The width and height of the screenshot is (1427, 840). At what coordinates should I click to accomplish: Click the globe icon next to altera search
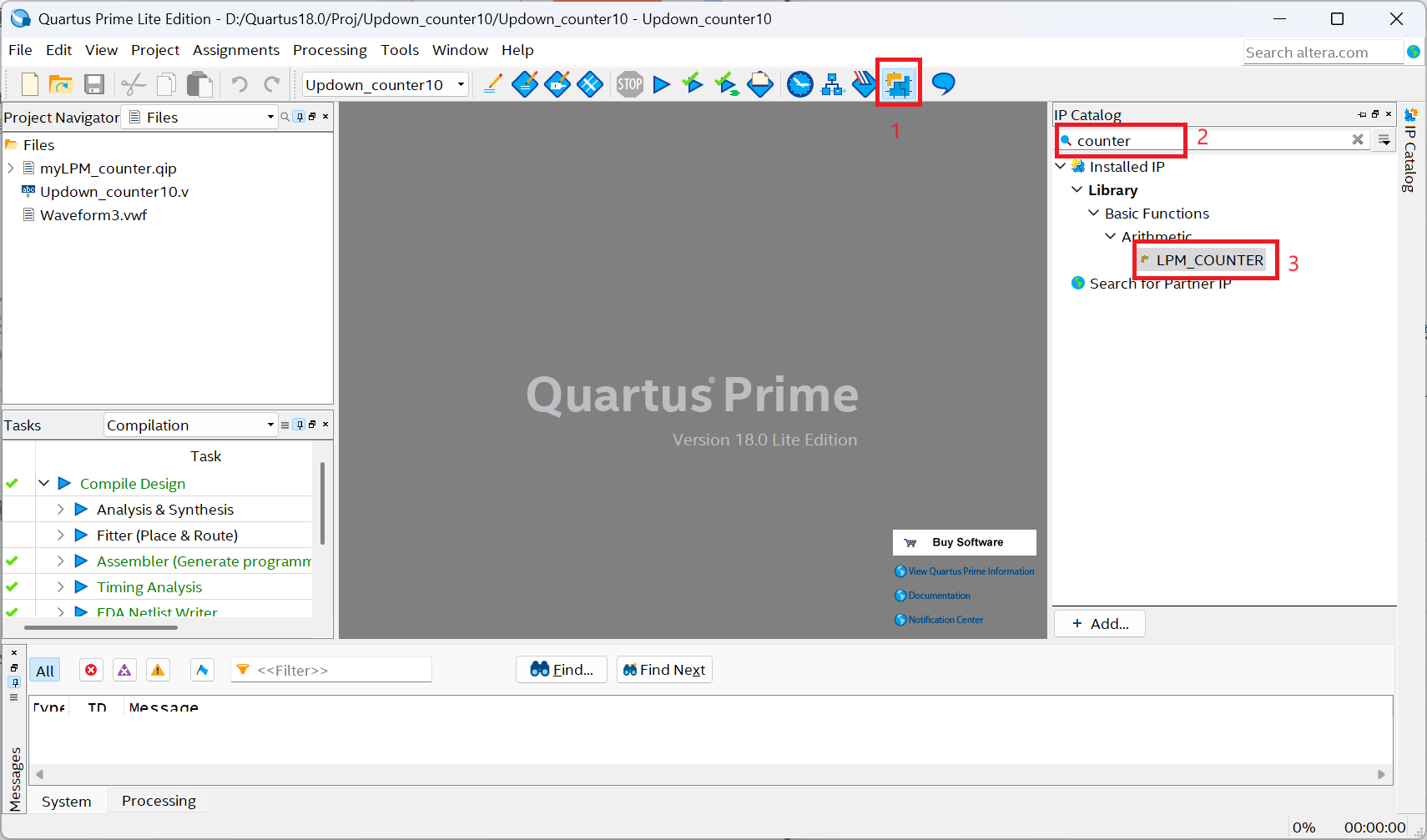1414,52
